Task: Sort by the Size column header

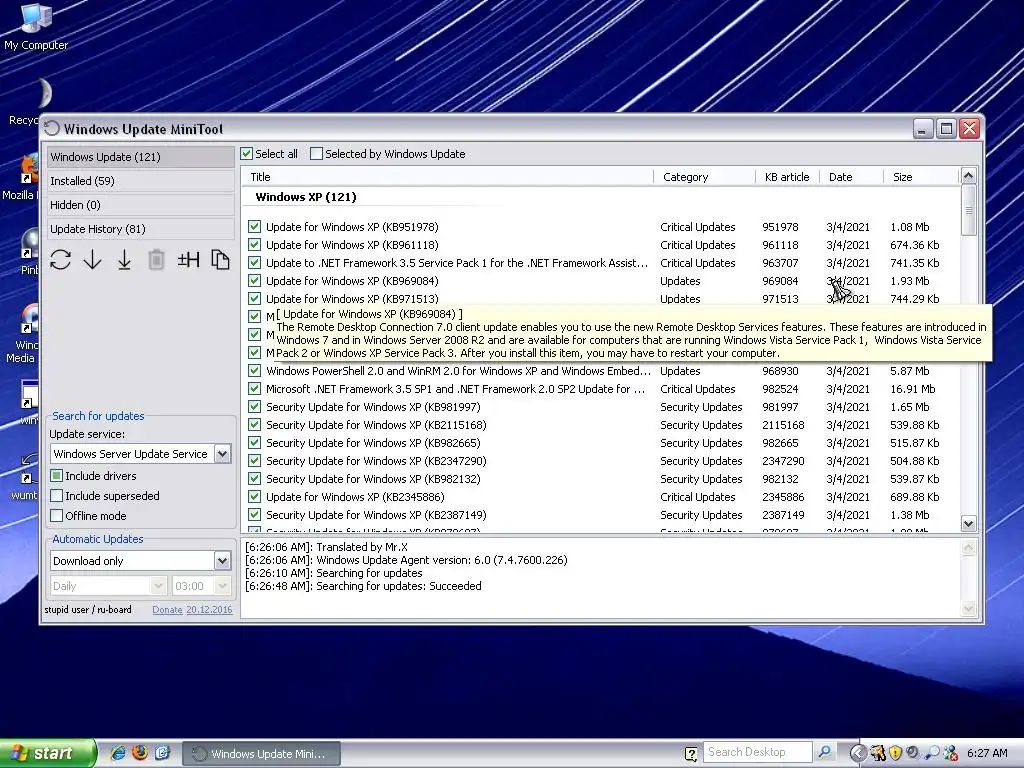Action: [x=921, y=176]
